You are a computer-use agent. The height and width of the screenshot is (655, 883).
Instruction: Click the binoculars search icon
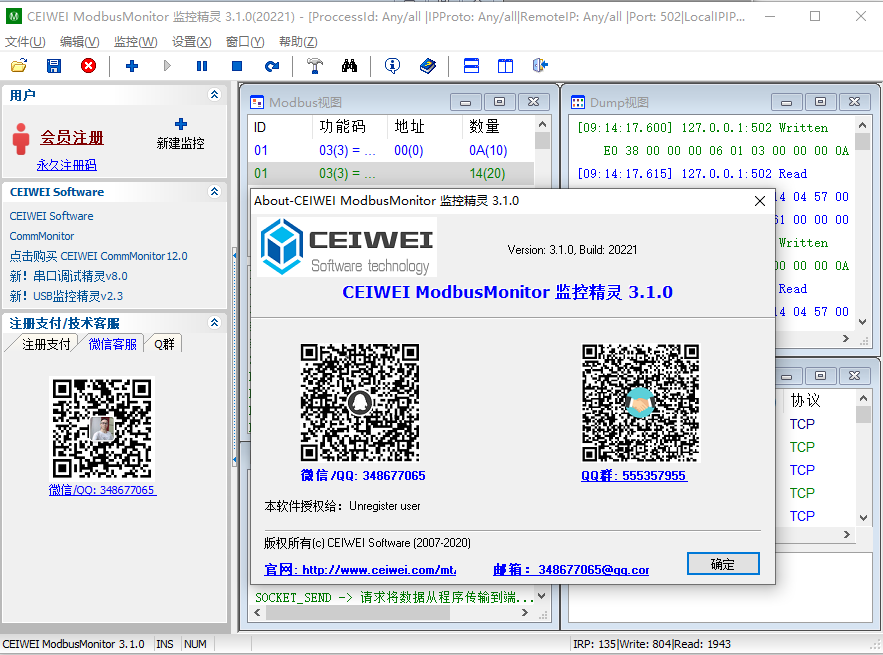click(x=349, y=66)
